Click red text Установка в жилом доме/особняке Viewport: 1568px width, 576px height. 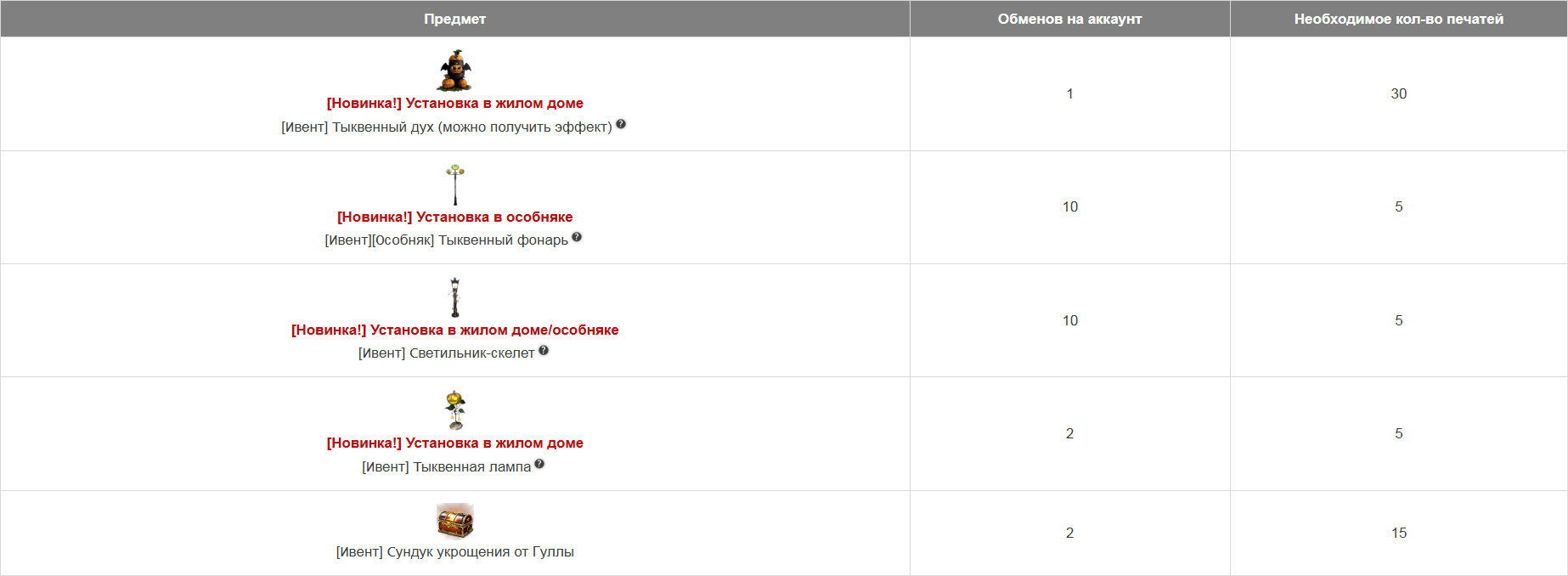pos(455,330)
